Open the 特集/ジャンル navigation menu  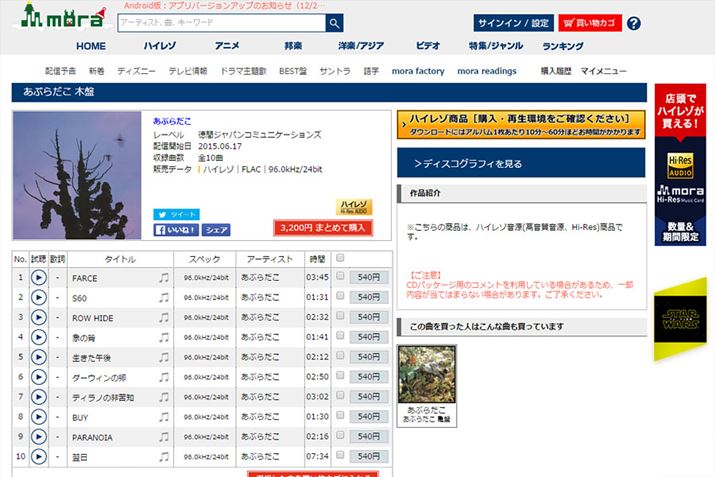click(496, 46)
